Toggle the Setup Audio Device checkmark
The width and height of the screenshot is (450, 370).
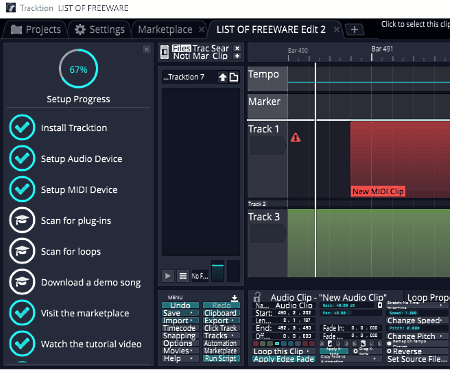pos(22,158)
